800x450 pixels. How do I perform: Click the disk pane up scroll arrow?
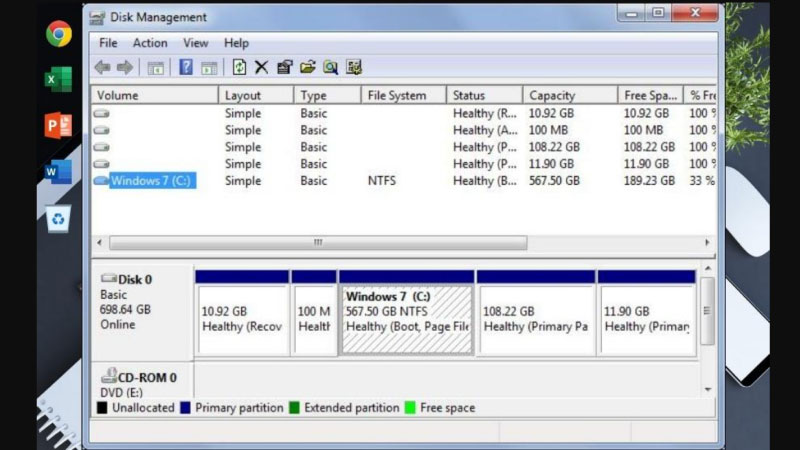click(708, 268)
